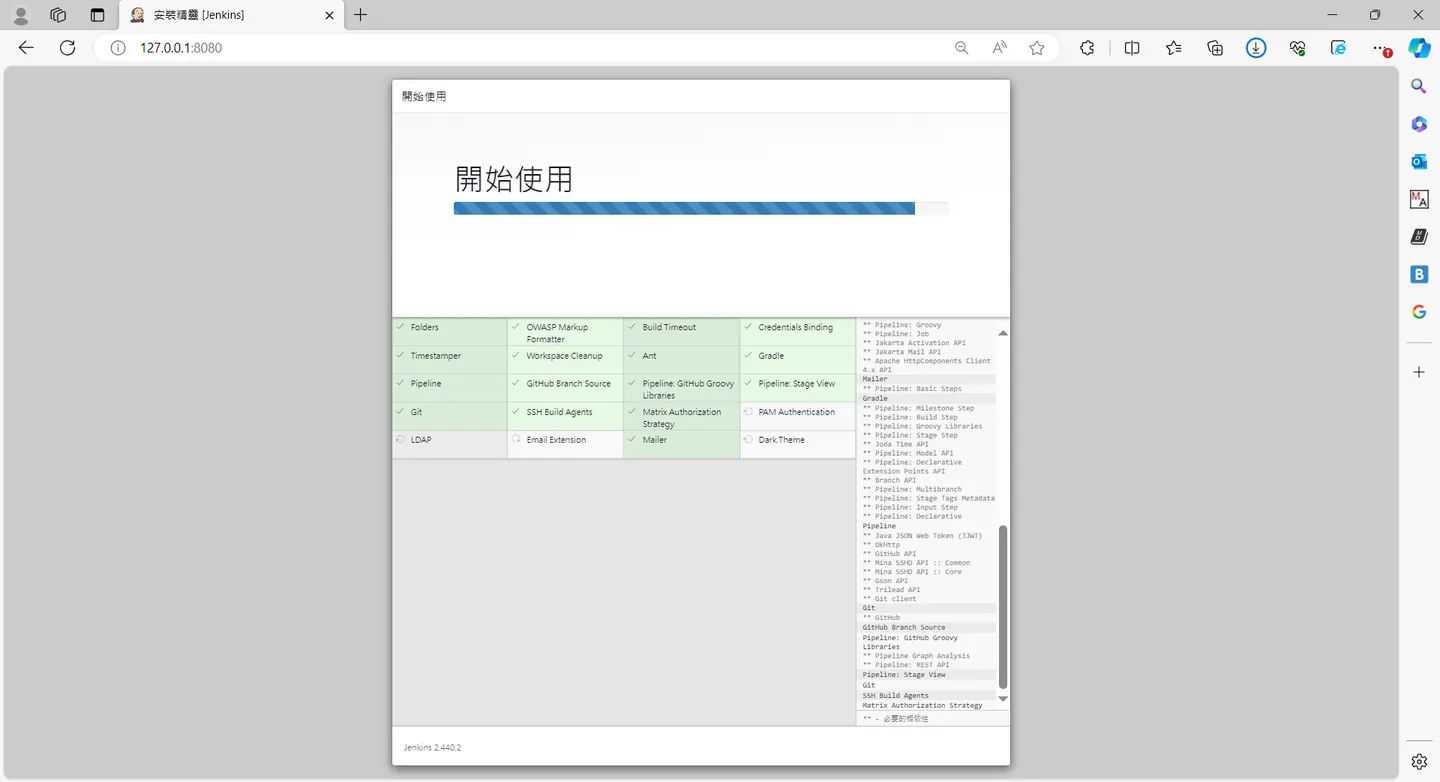1440x782 pixels.
Task: Open the MA sidebar app icon
Action: (1419, 199)
